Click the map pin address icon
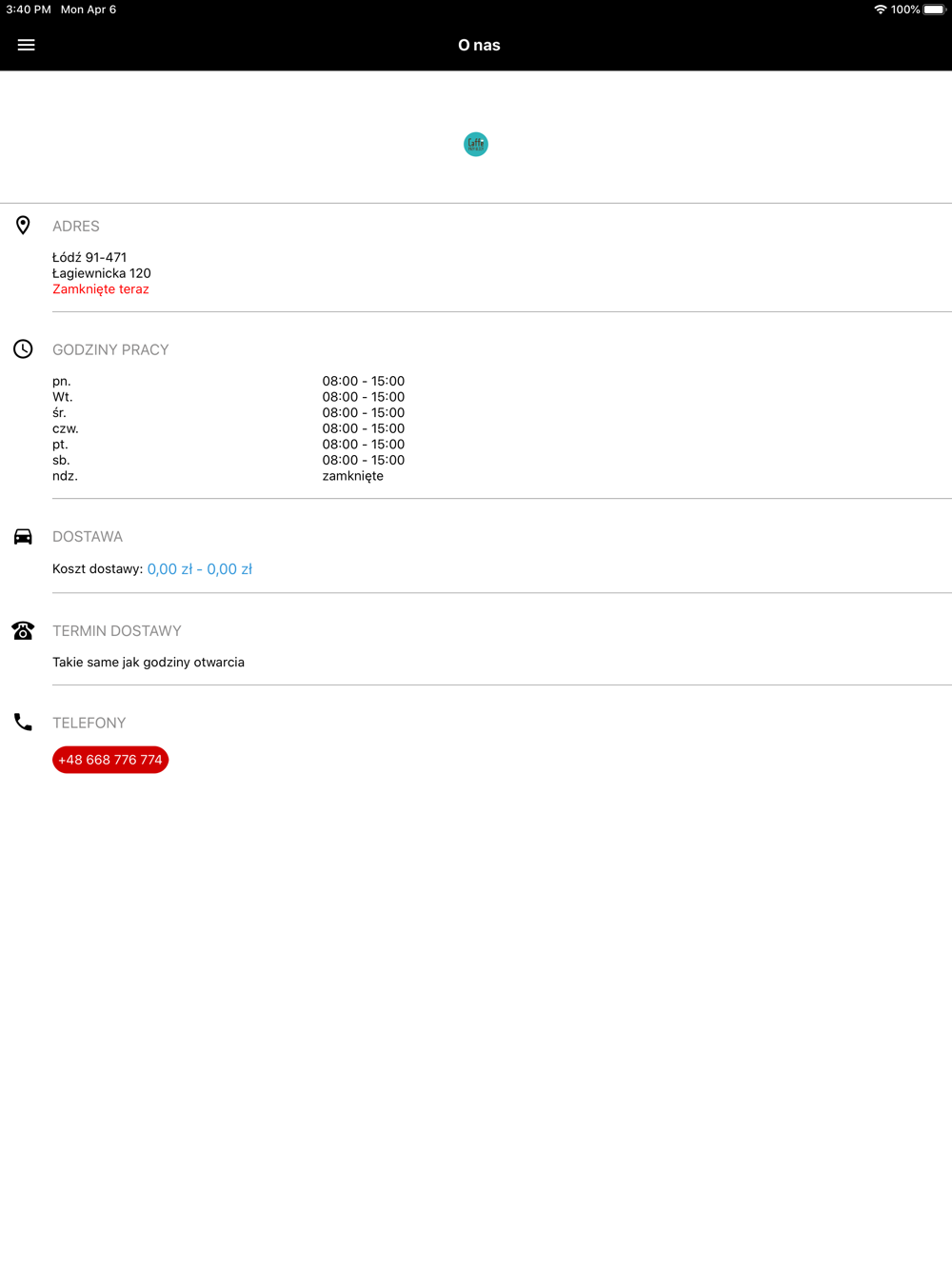 point(23,226)
